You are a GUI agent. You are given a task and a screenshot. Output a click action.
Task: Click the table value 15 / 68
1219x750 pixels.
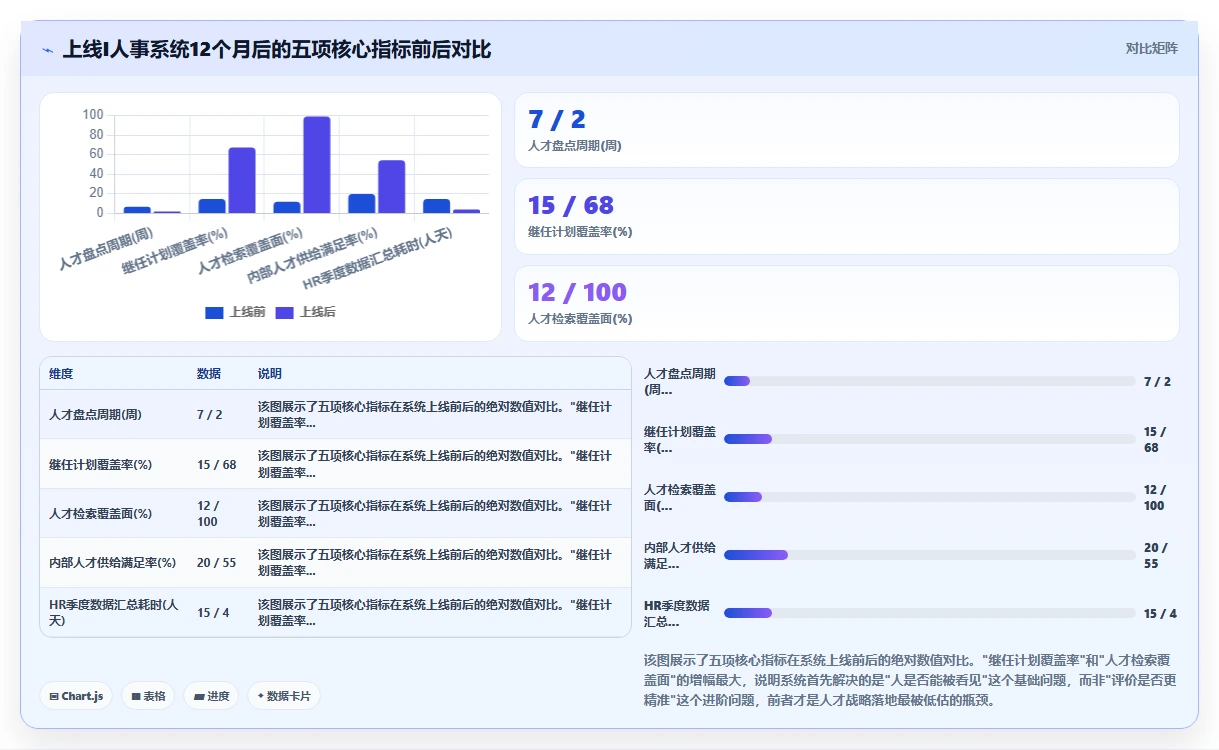click(216, 464)
